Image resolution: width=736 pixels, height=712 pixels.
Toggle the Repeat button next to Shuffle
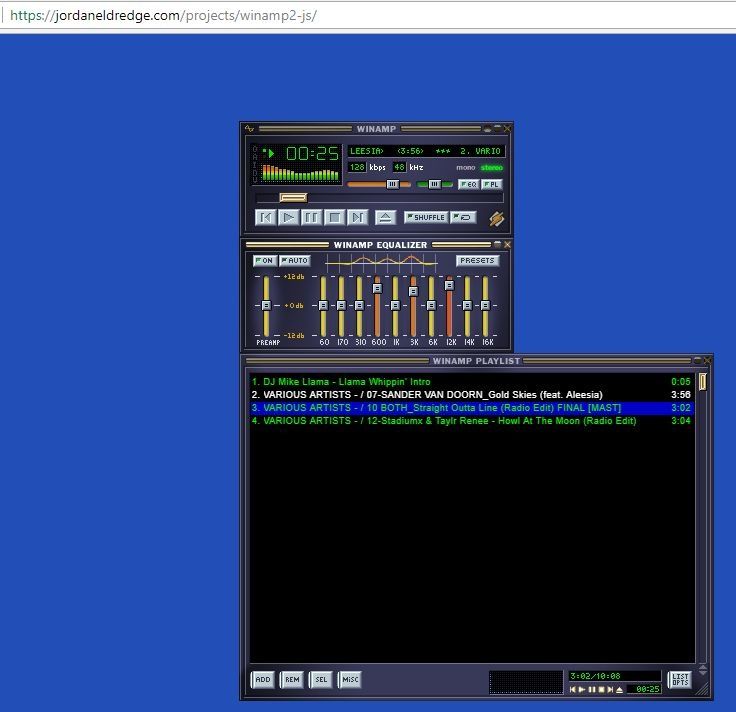tap(463, 217)
